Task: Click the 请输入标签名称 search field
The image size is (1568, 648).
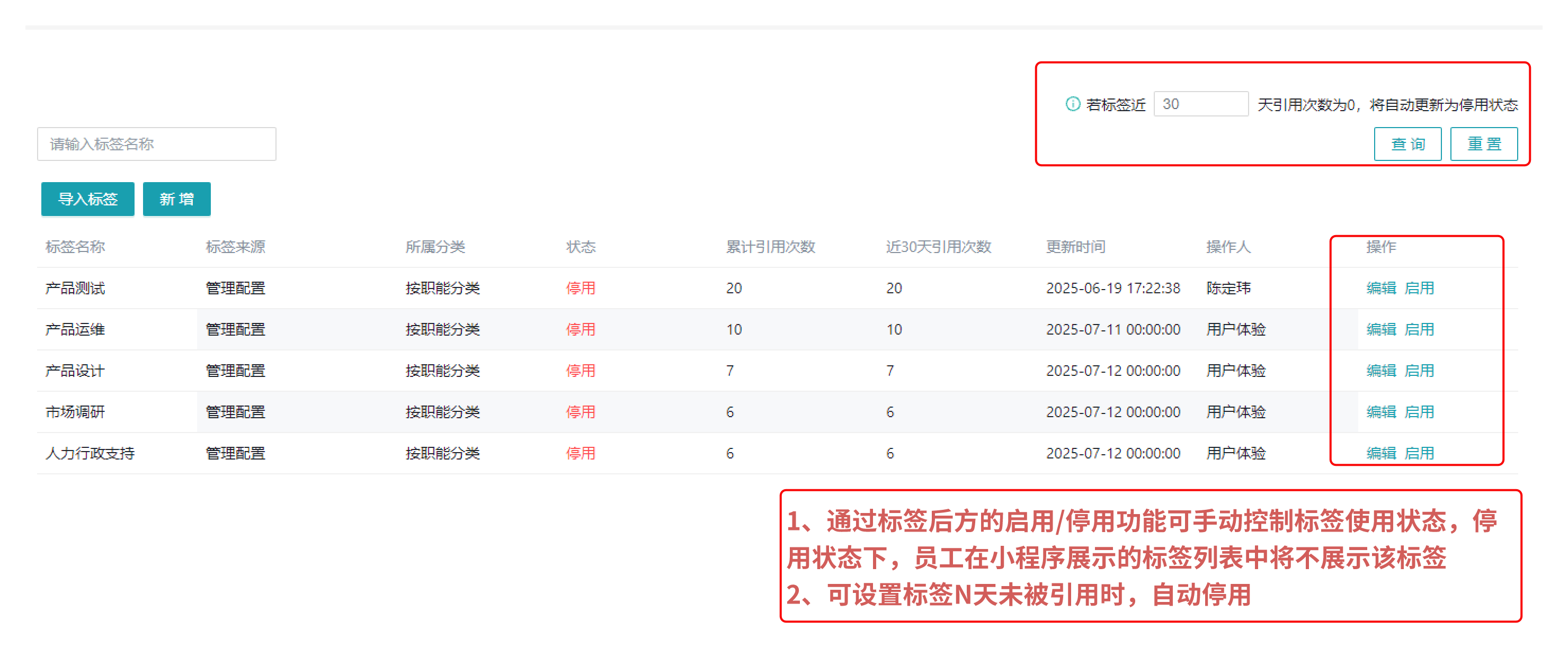Action: click(156, 144)
